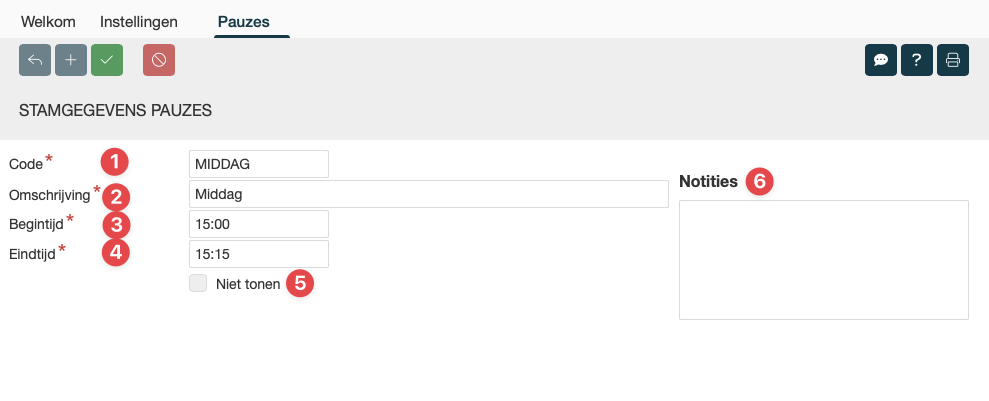The image size is (989, 401).
Task: Edit the Eindtijd time field
Action: pyautogui.click(x=258, y=254)
